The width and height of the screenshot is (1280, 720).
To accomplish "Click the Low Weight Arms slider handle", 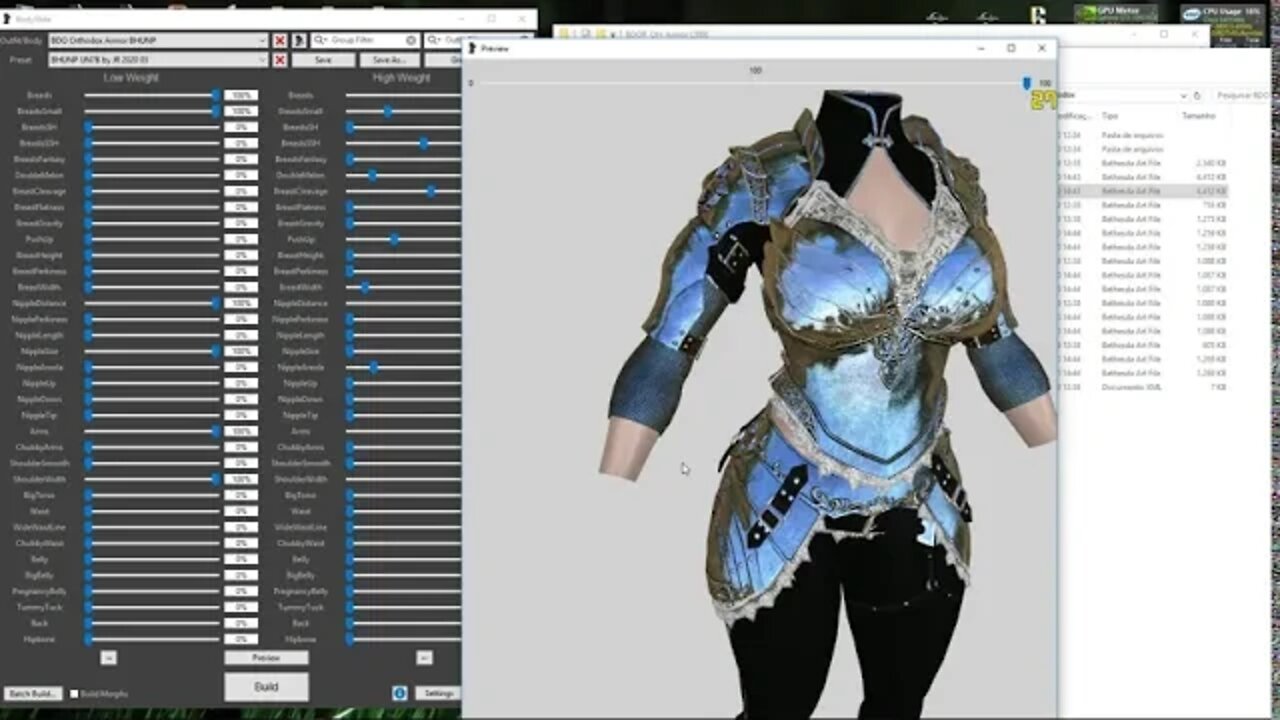I will pos(216,431).
